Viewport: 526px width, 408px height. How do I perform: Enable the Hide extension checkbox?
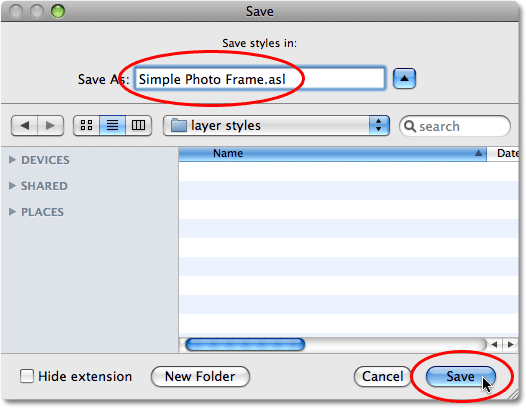[27, 376]
